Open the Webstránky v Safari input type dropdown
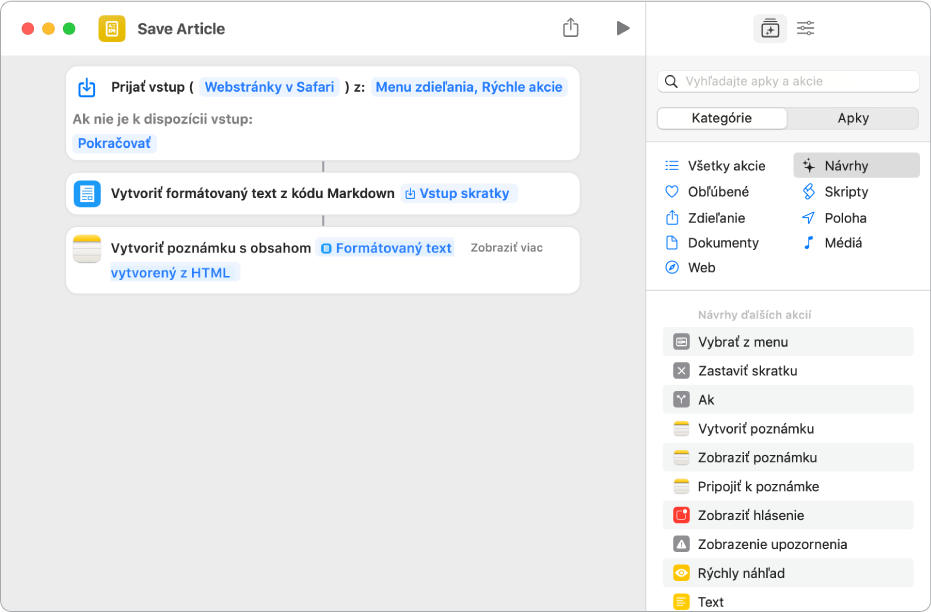The height and width of the screenshot is (612, 931). point(269,87)
